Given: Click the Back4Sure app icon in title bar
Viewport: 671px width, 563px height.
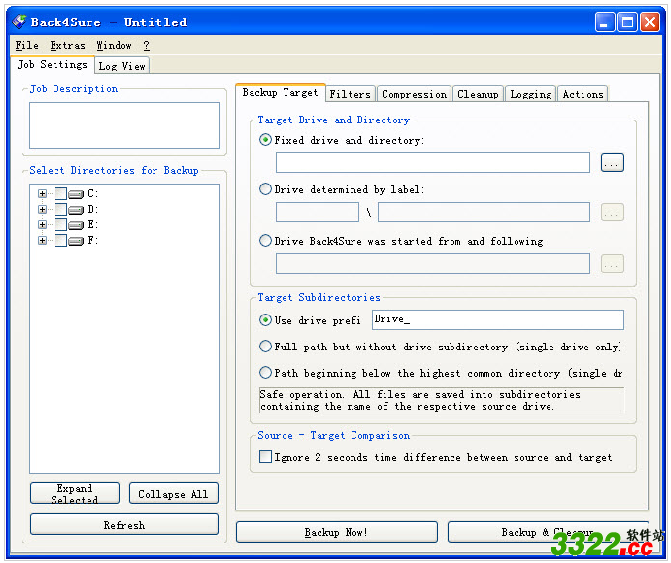Looking at the screenshot, I should 19,21.
